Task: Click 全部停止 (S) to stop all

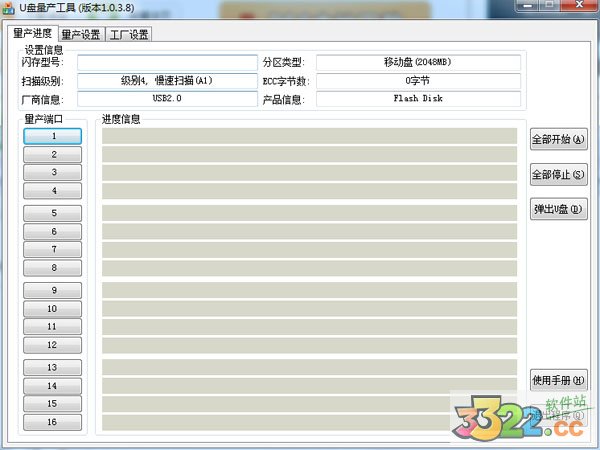Action: click(x=559, y=174)
